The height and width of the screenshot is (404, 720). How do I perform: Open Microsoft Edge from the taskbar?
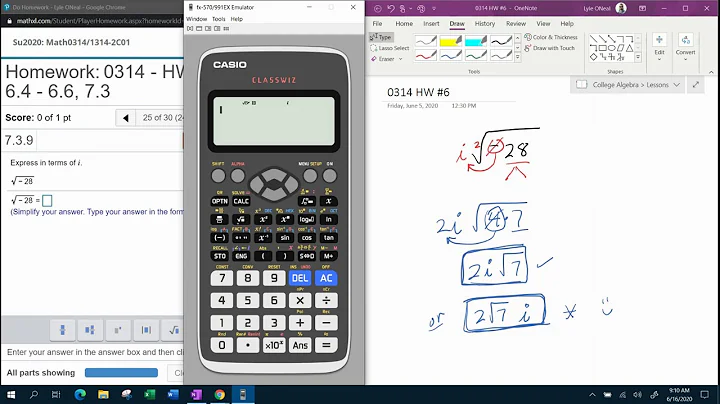click(x=80, y=394)
